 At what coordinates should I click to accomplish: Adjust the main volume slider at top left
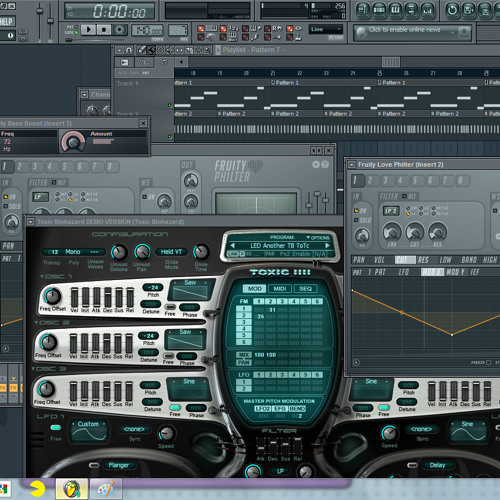click(40, 11)
